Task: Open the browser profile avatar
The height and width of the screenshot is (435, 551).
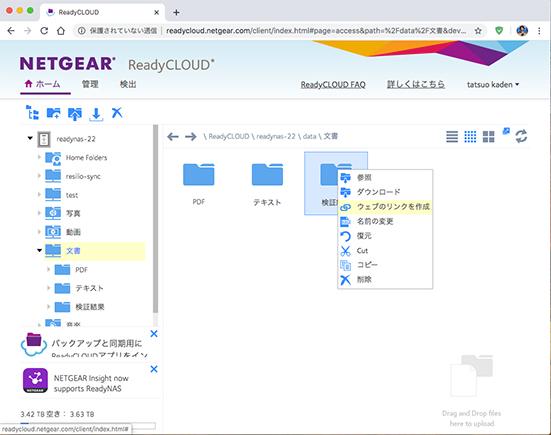Action: [x=522, y=31]
